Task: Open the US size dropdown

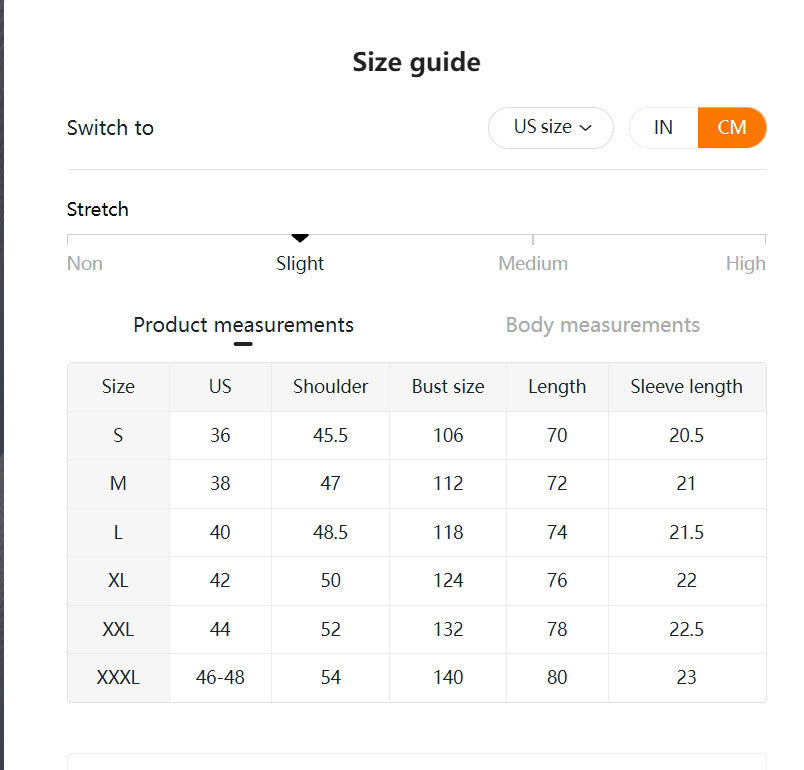Action: (550, 127)
